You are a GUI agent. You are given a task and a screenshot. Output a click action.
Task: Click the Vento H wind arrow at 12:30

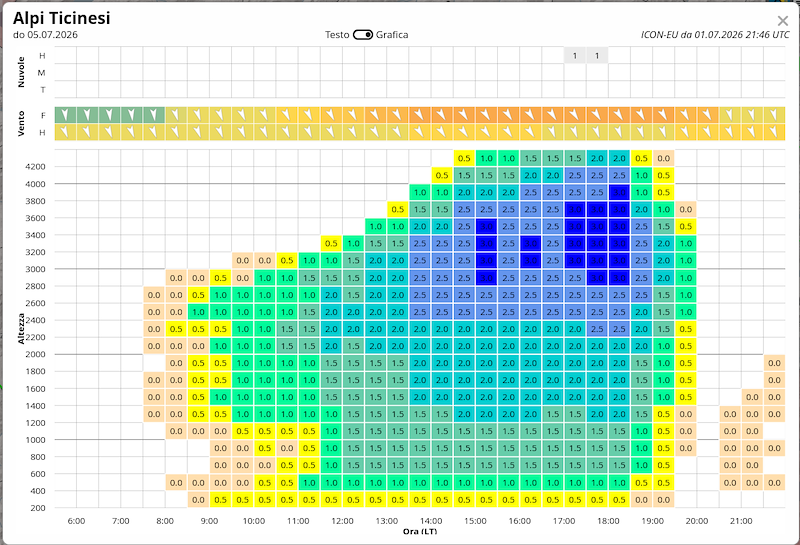pyautogui.click(x=376, y=132)
